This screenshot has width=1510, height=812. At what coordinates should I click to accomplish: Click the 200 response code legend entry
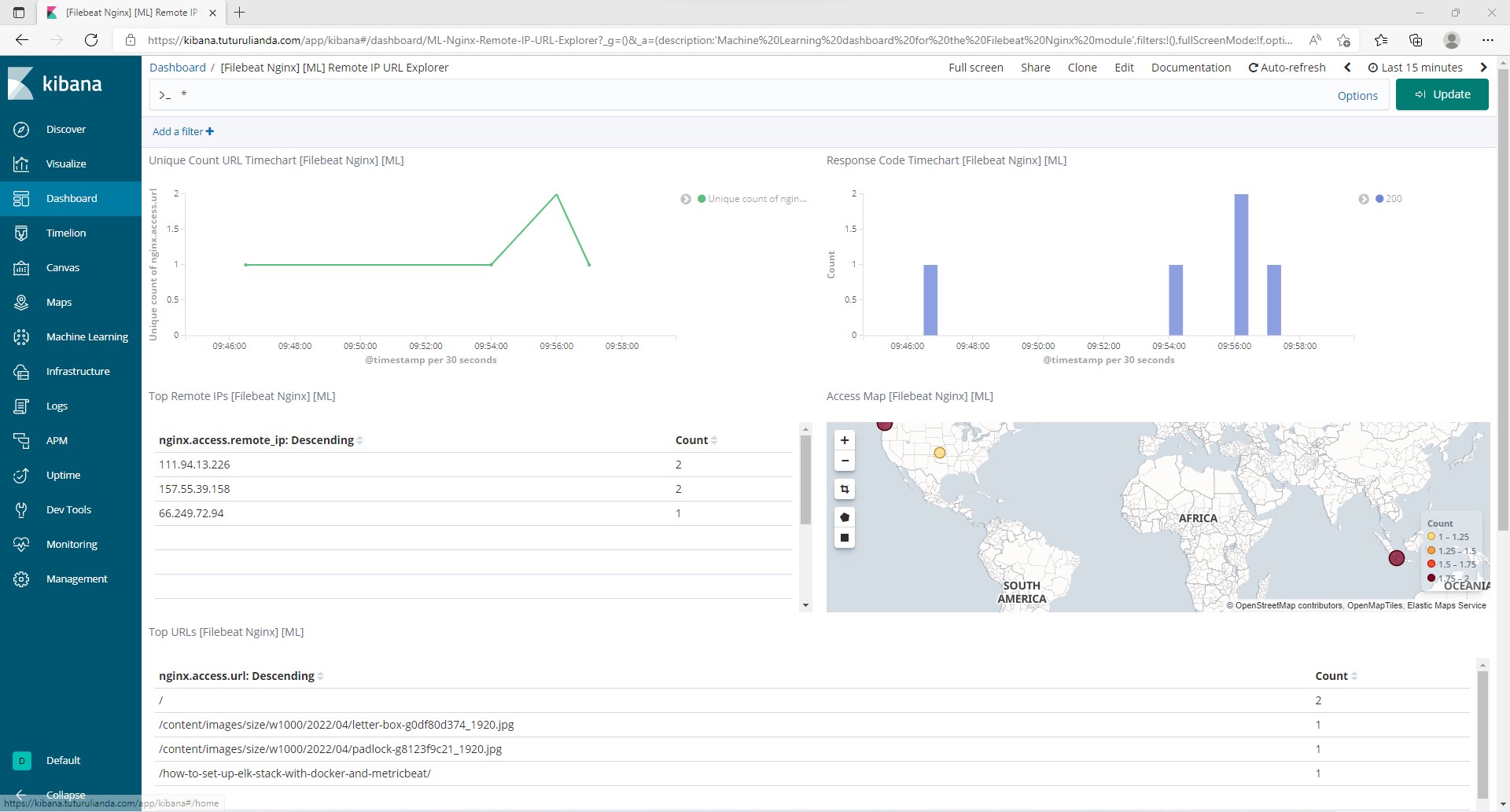click(1389, 199)
